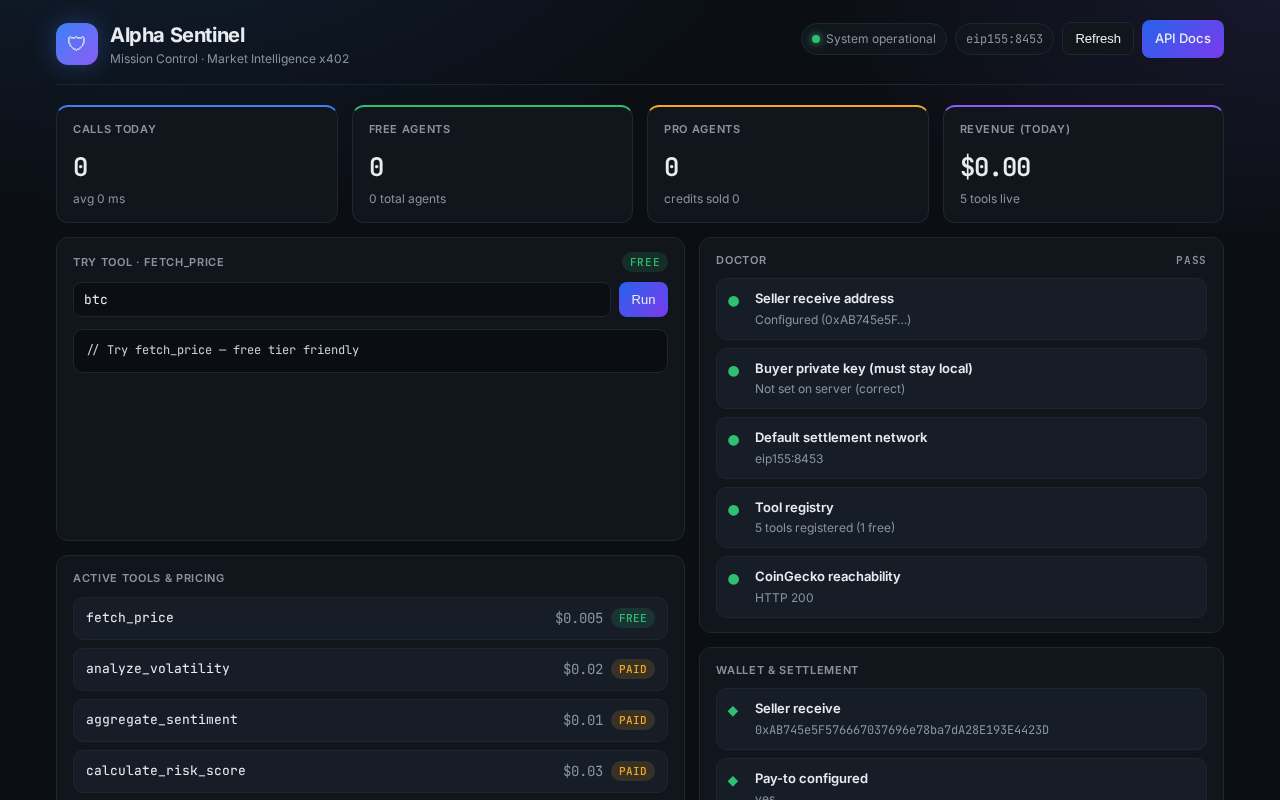1280x800 pixels.
Task: Click the Alpha Sentinel shield logo icon
Action: coord(77,44)
